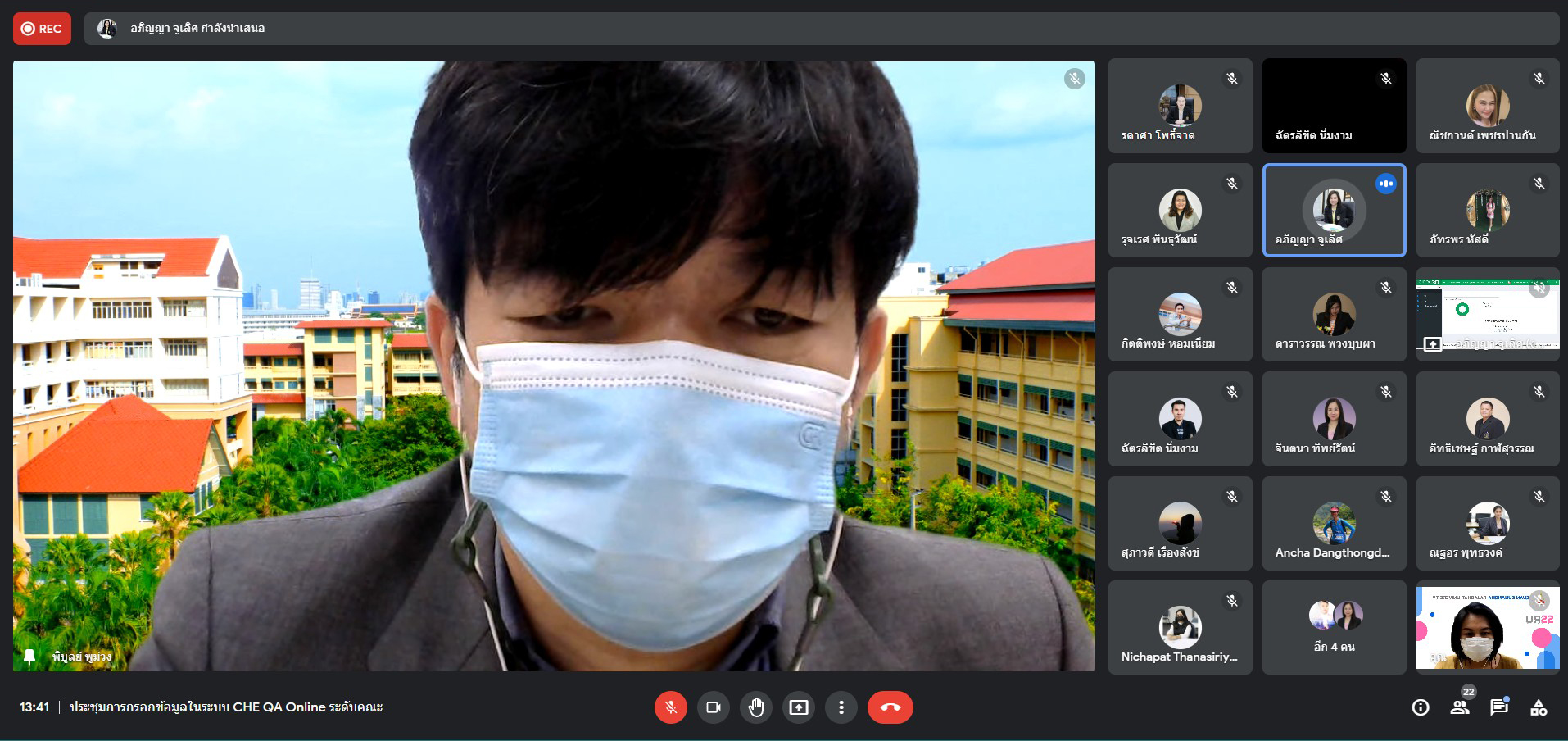The image size is (1568, 741).
Task: Select Nichapat Thanasiriy... participant tile
Action: point(1180,628)
